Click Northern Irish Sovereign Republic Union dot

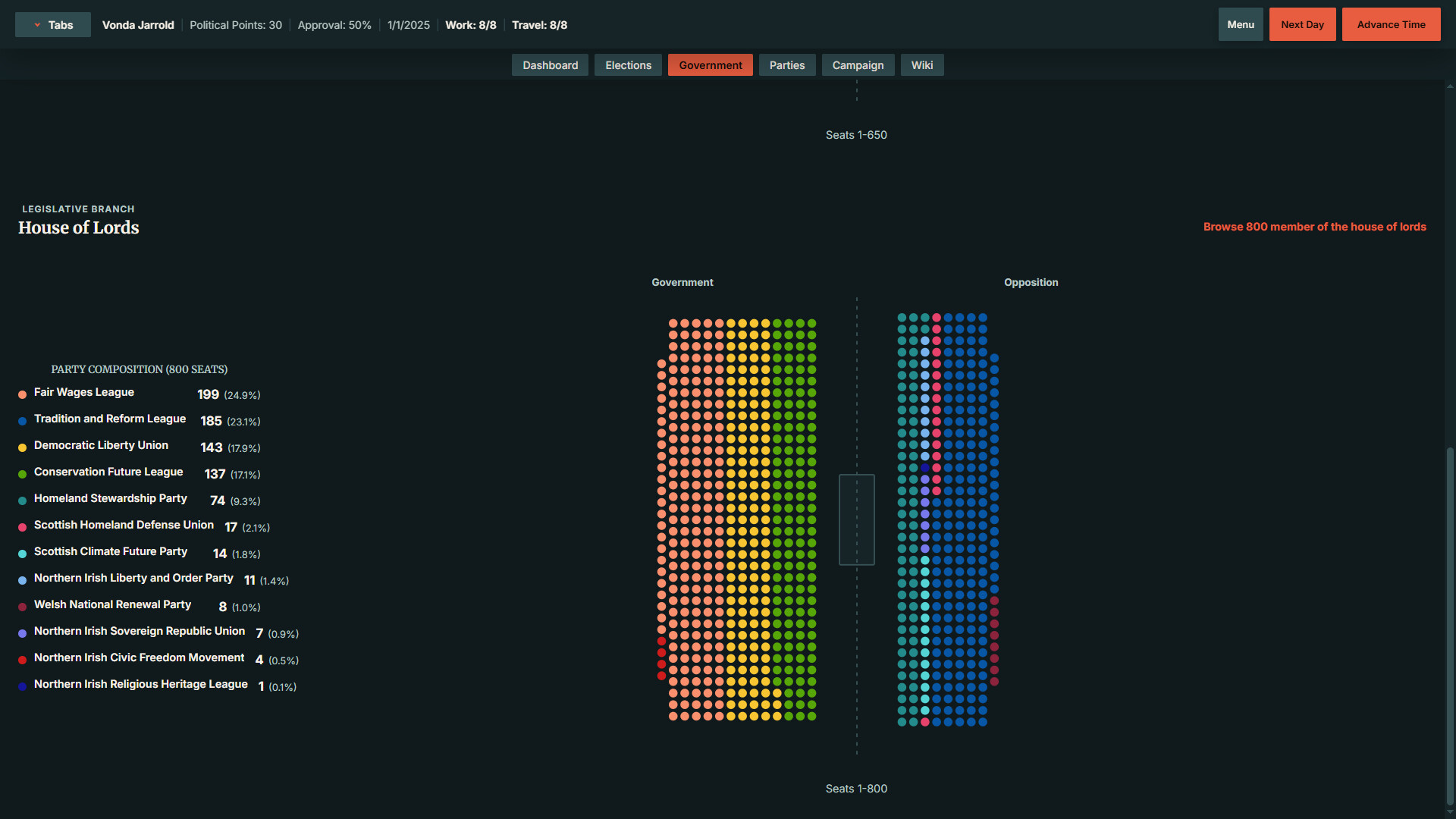[23, 633]
